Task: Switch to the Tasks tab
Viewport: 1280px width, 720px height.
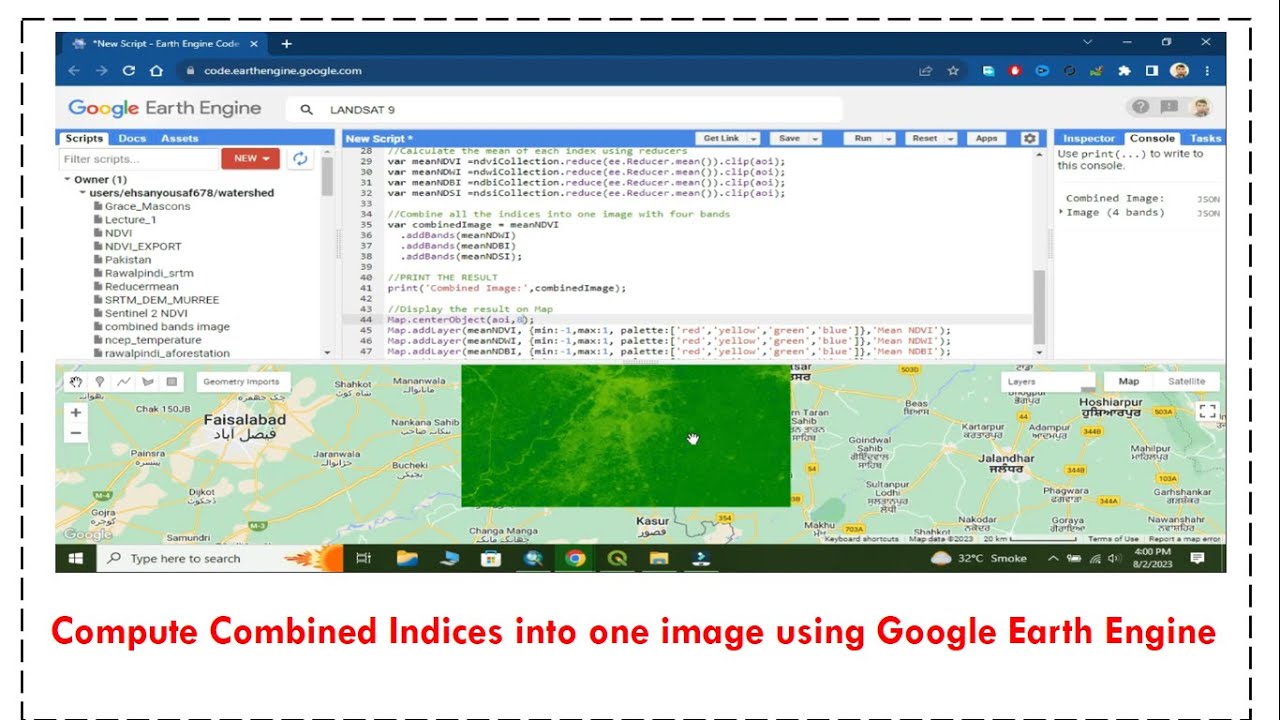Action: (x=1206, y=138)
